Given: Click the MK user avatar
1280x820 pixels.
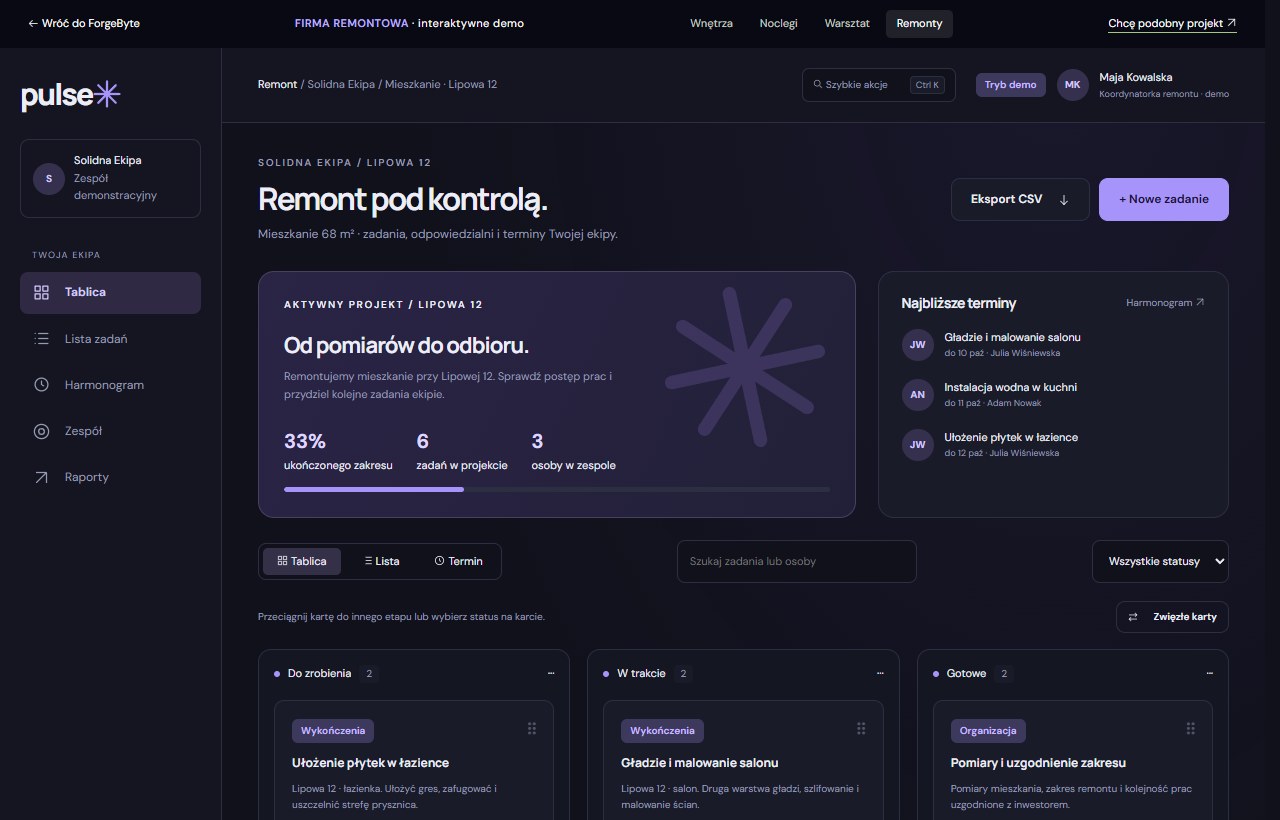Looking at the screenshot, I should (x=1072, y=85).
